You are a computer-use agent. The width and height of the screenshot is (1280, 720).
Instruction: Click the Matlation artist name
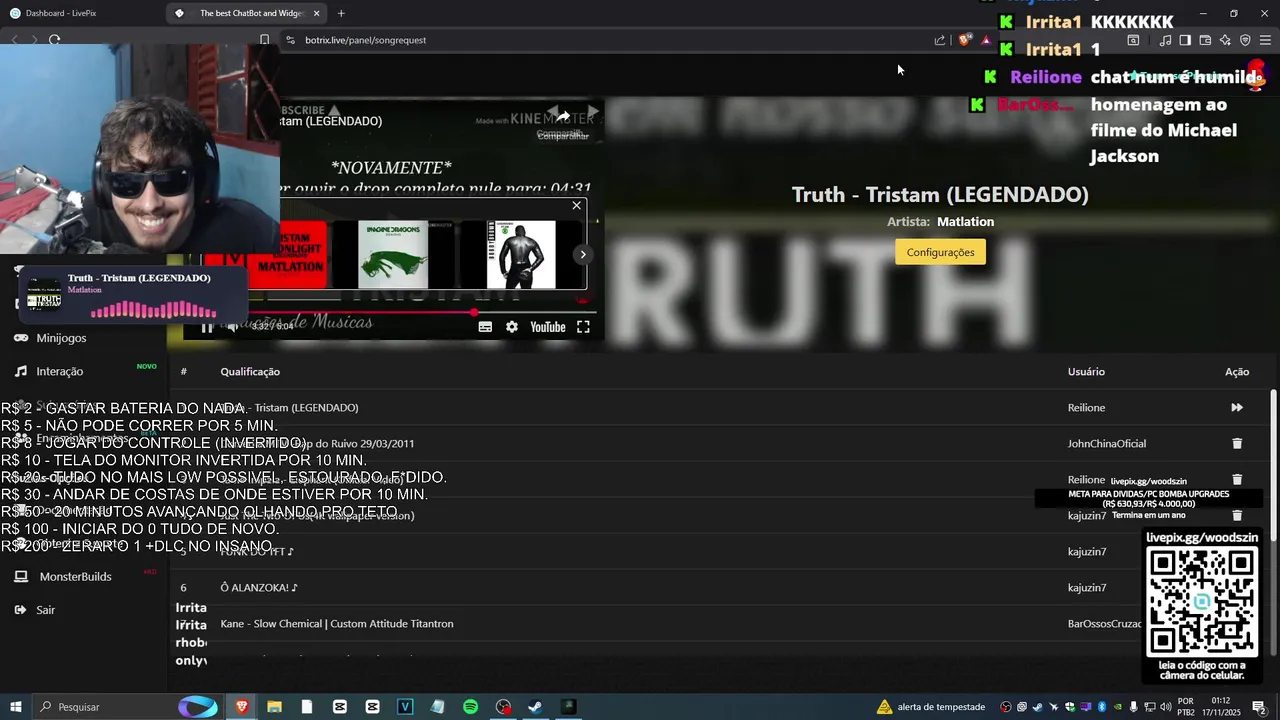965,222
